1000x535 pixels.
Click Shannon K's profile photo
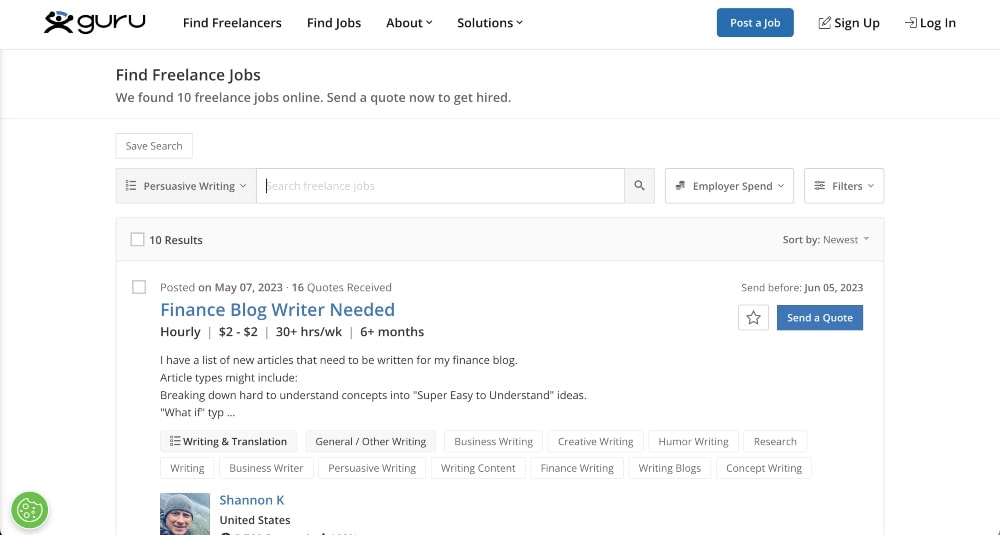pyautogui.click(x=185, y=513)
